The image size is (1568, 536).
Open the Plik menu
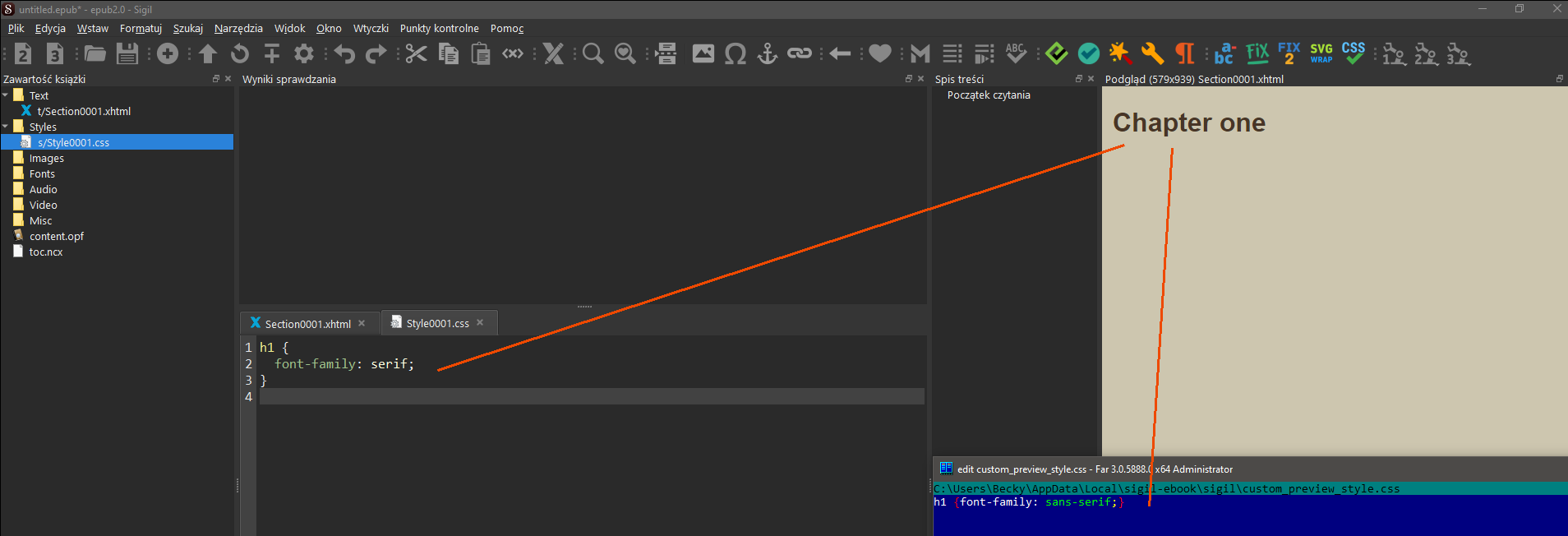click(x=16, y=28)
